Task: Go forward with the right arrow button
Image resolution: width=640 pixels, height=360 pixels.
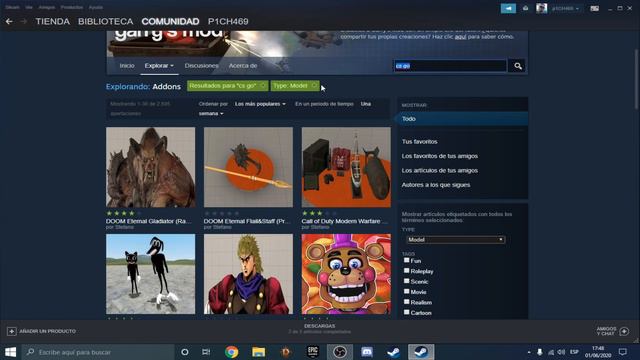Action: pyautogui.click(x=24, y=21)
